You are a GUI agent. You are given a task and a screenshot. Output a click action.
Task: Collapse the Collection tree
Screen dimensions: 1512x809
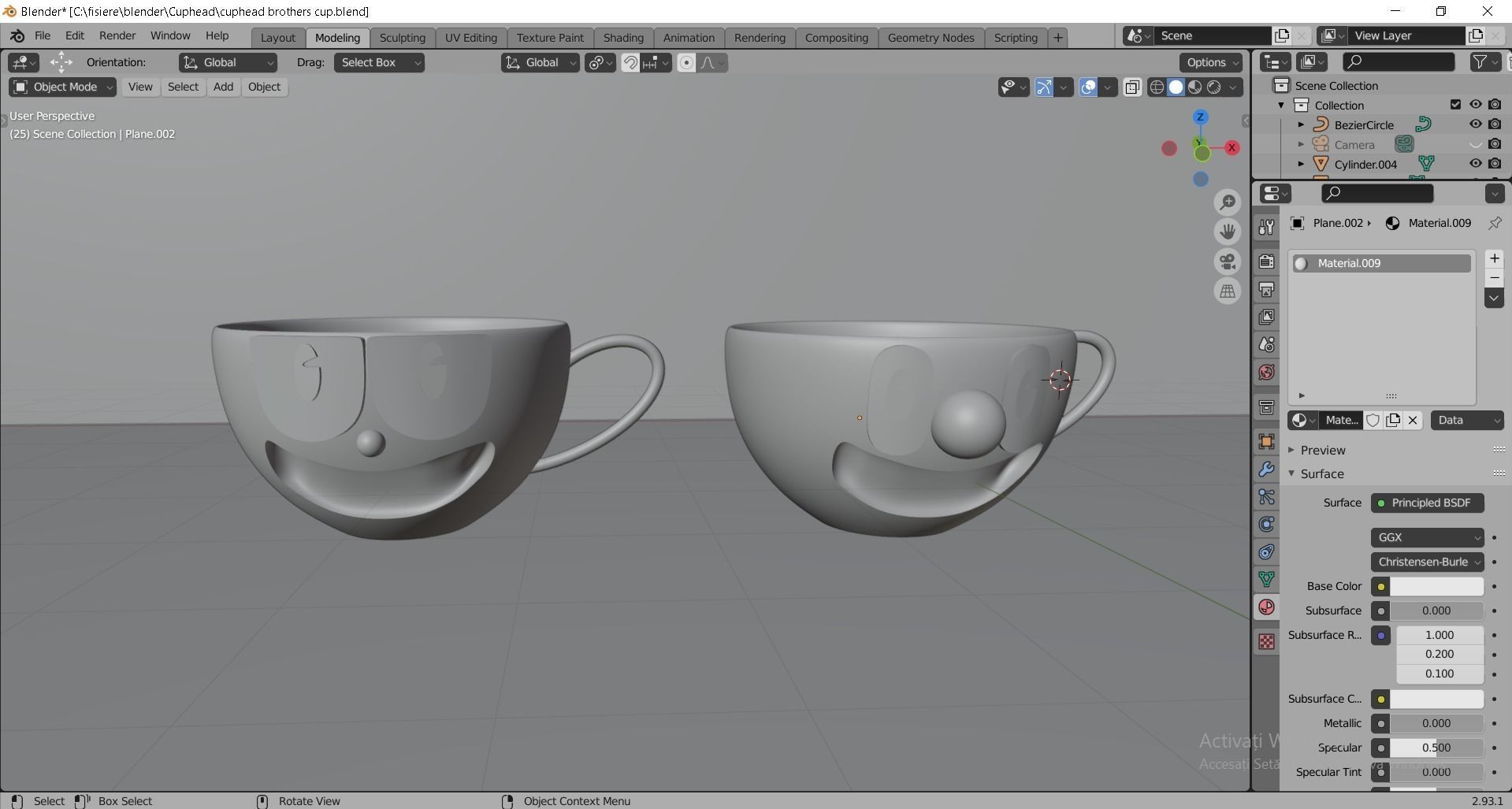(x=1281, y=105)
